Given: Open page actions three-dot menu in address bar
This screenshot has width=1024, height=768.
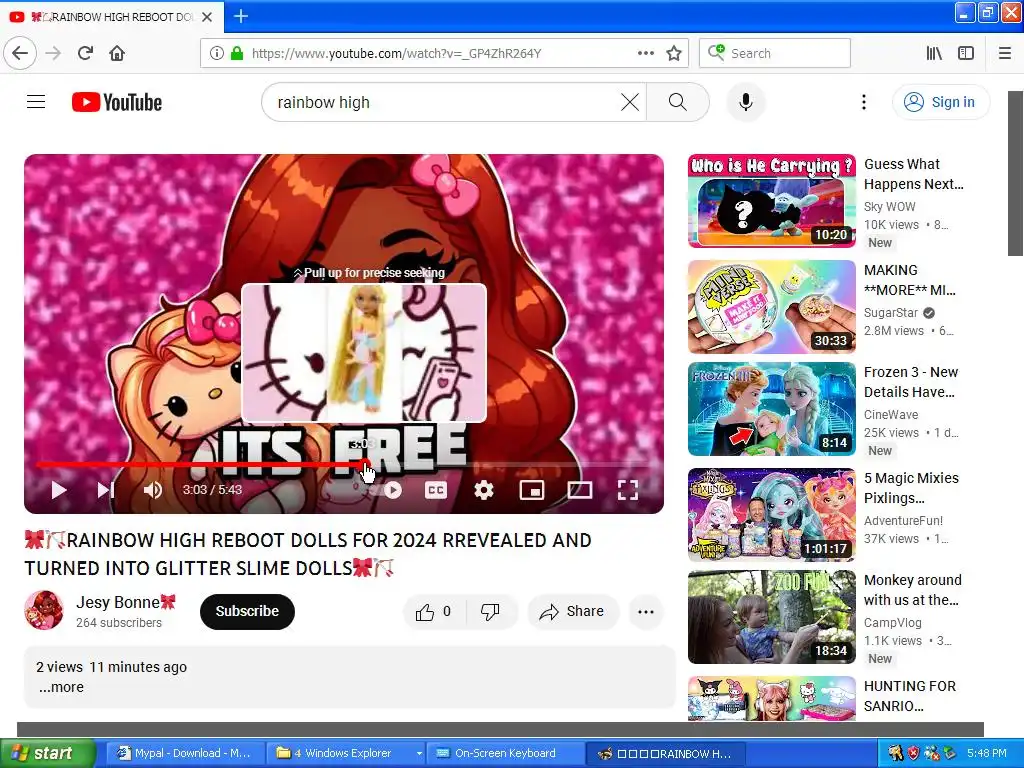Looking at the screenshot, I should click(645, 53).
